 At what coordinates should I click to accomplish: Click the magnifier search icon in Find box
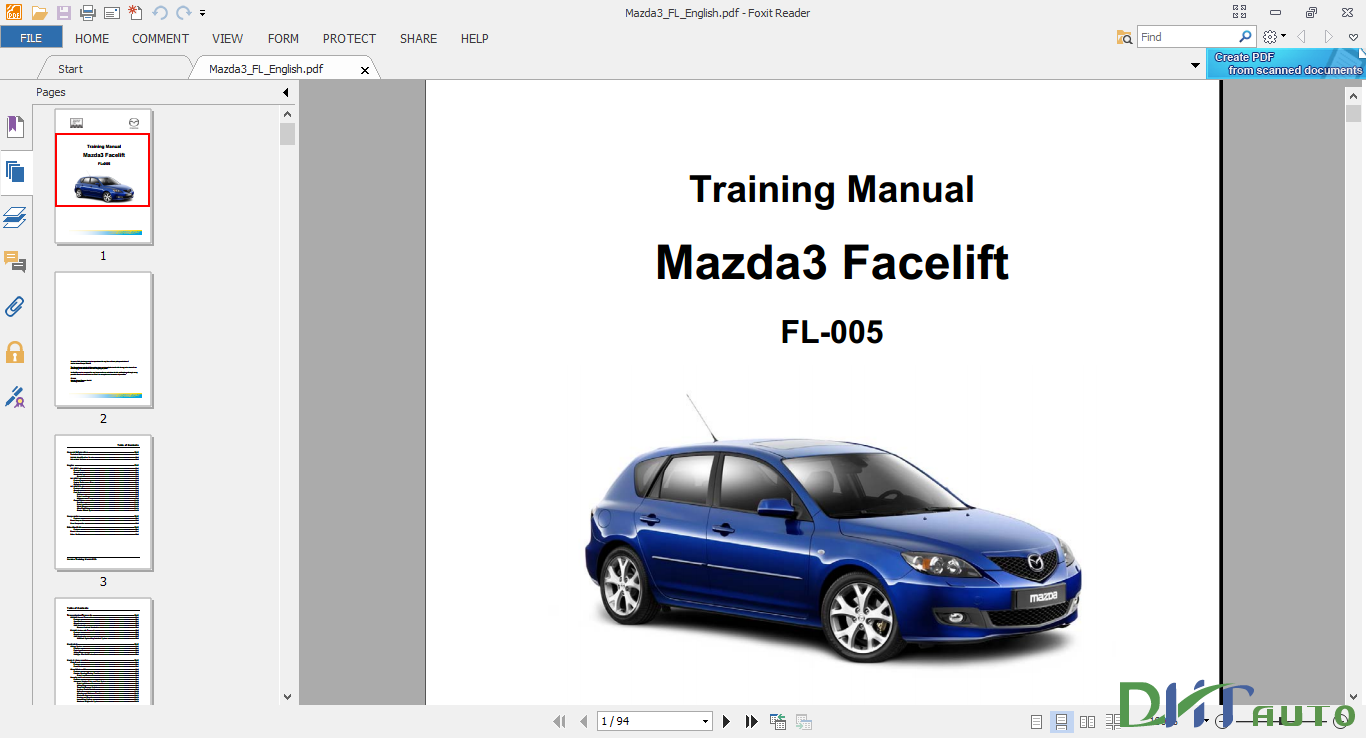[1245, 37]
